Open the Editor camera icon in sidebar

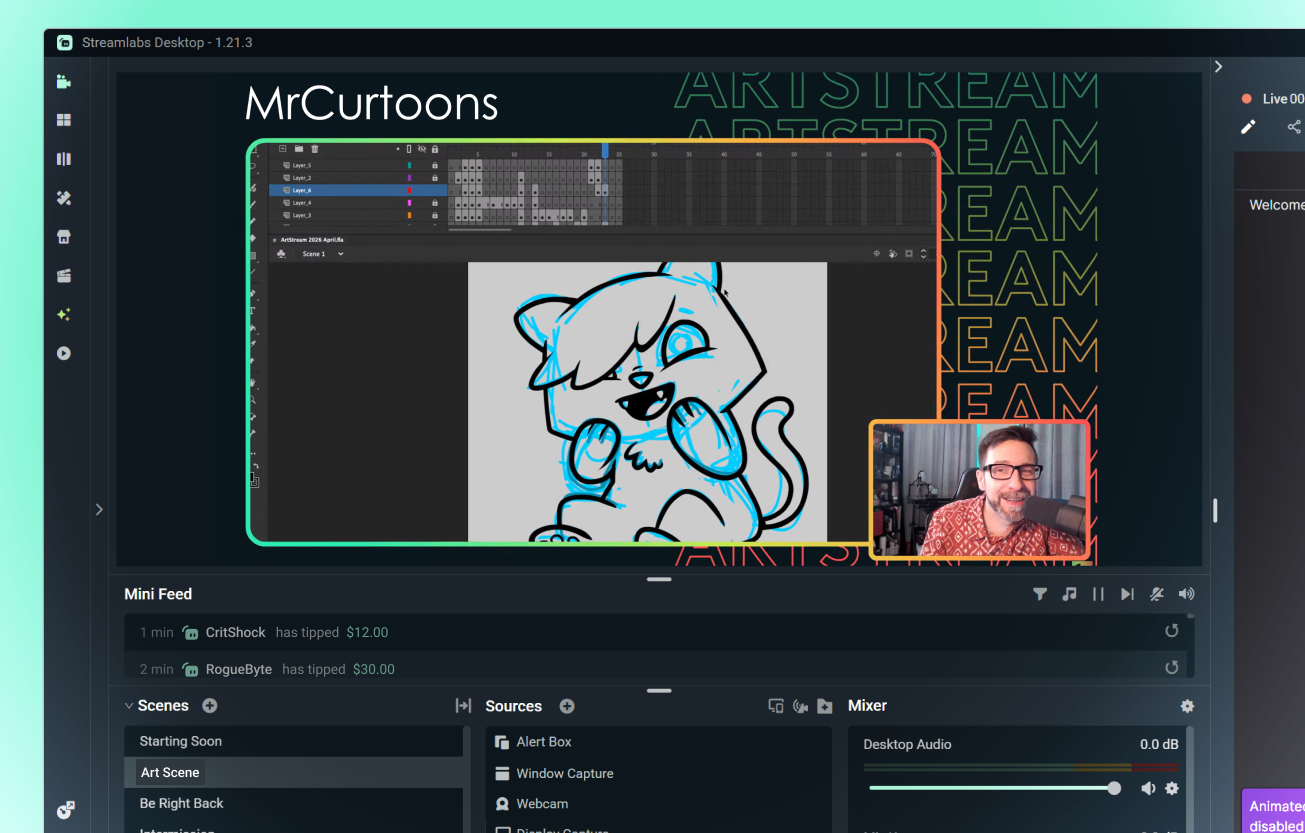[64, 82]
